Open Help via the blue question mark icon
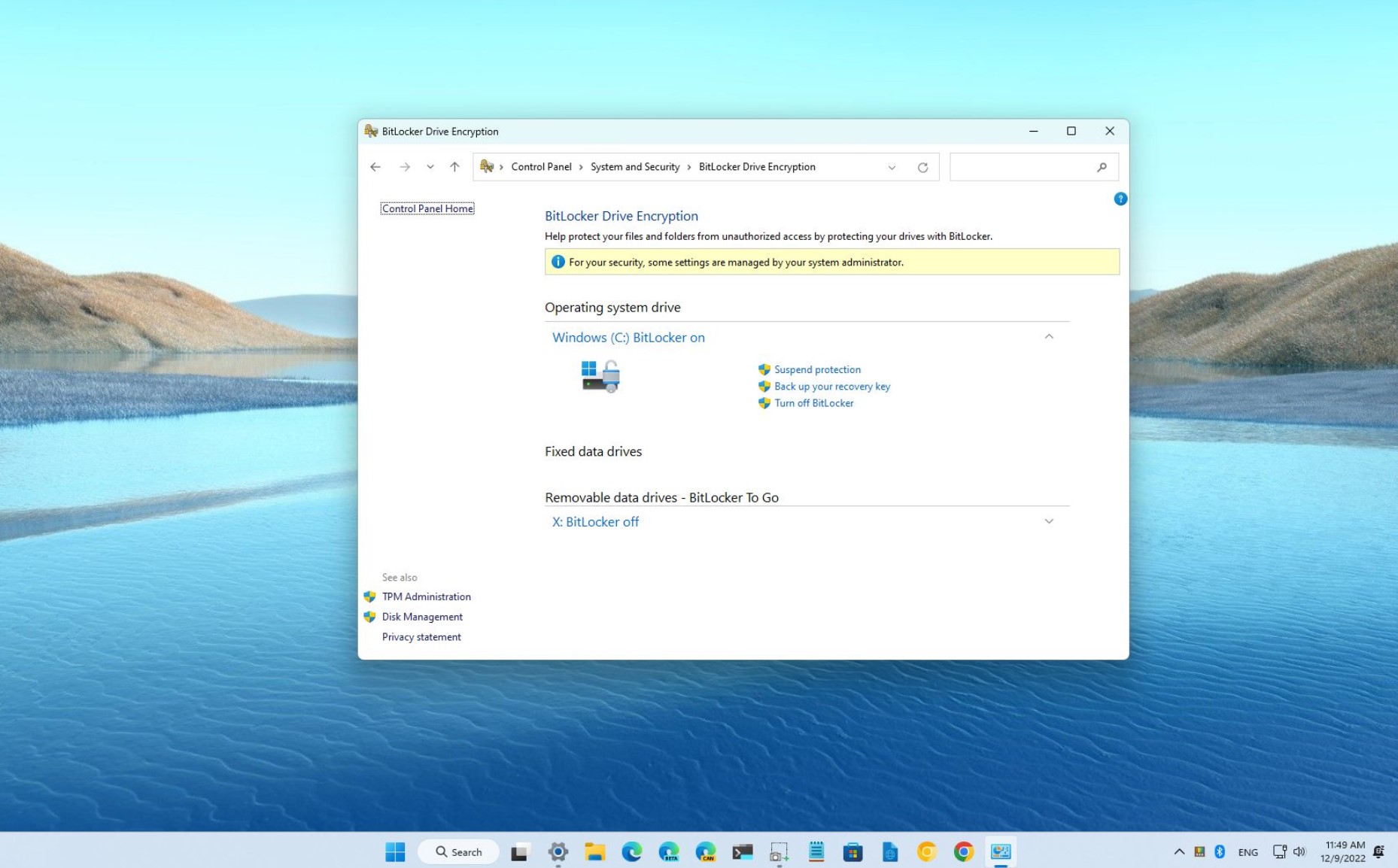 click(x=1120, y=199)
